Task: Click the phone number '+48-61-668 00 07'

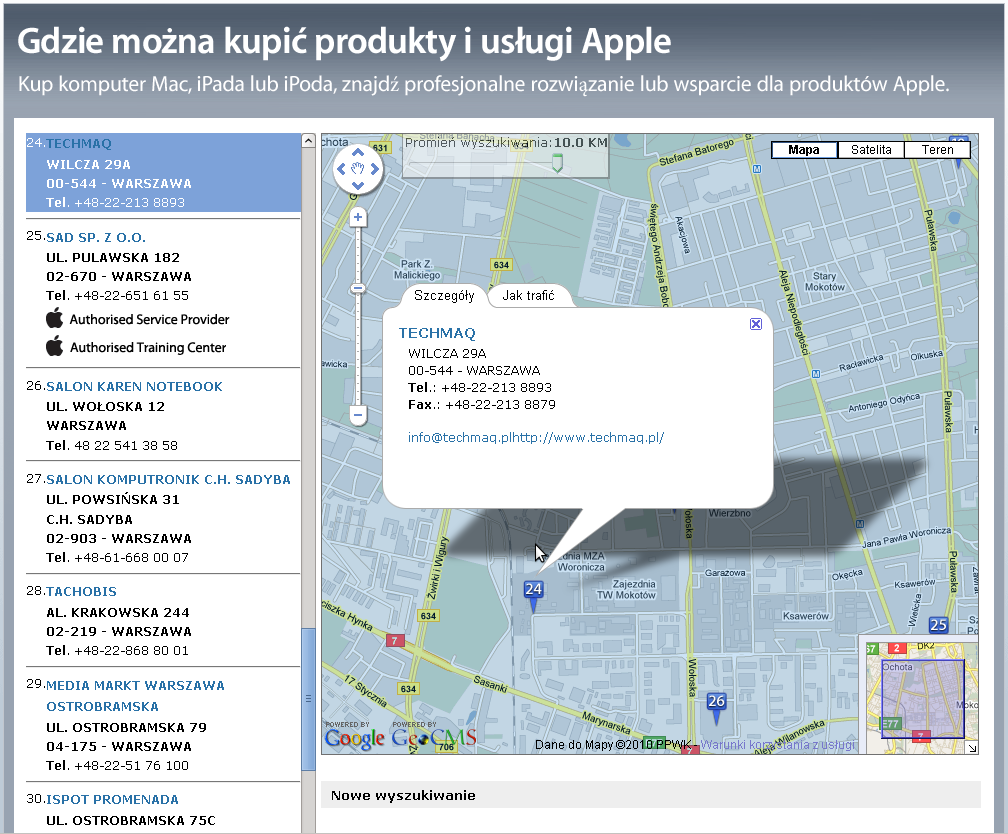Action: [132, 558]
